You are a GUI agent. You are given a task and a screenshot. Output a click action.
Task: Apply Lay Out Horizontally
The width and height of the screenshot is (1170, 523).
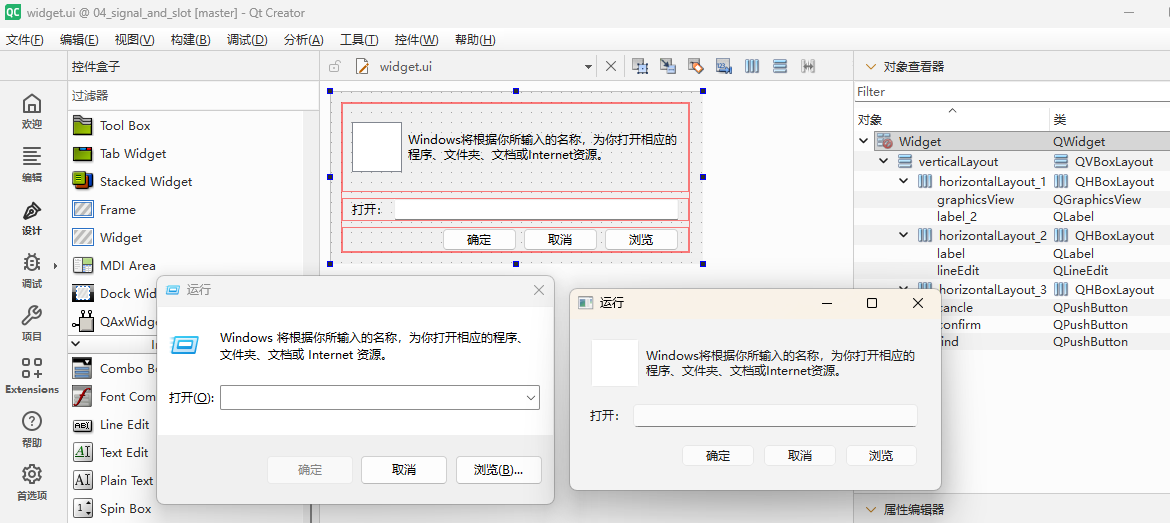(x=751, y=66)
